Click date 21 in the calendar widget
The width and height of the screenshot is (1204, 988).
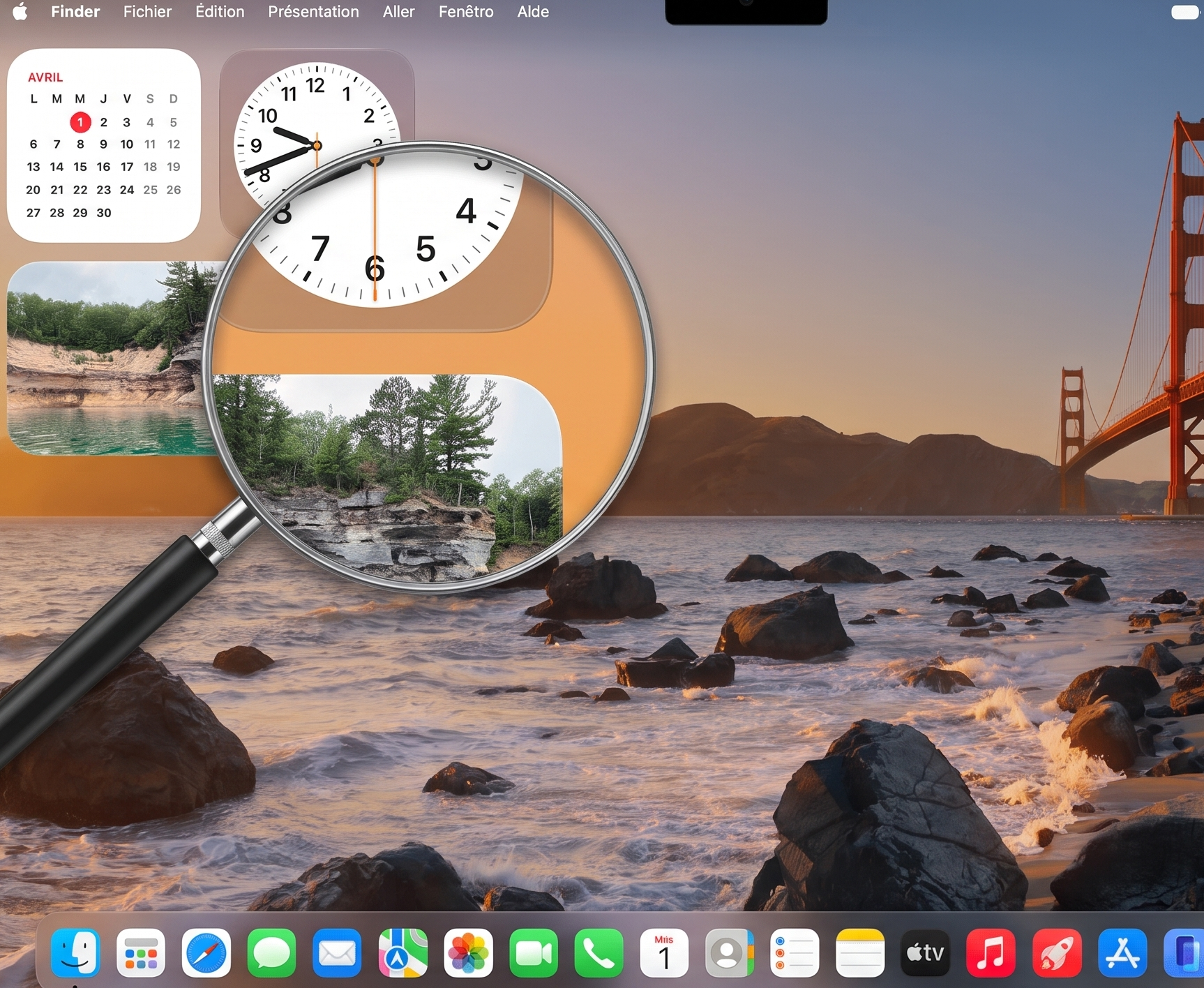click(x=57, y=190)
